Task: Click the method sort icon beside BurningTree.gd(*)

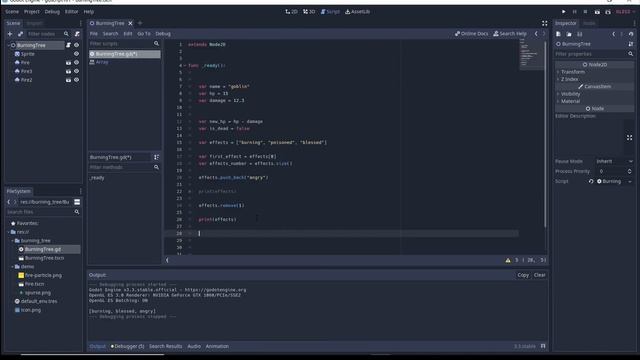Action: click(156, 157)
